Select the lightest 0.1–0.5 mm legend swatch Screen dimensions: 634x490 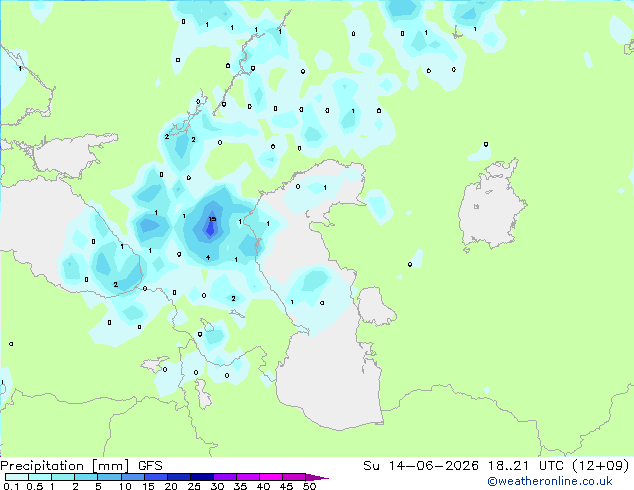[x=17, y=477]
